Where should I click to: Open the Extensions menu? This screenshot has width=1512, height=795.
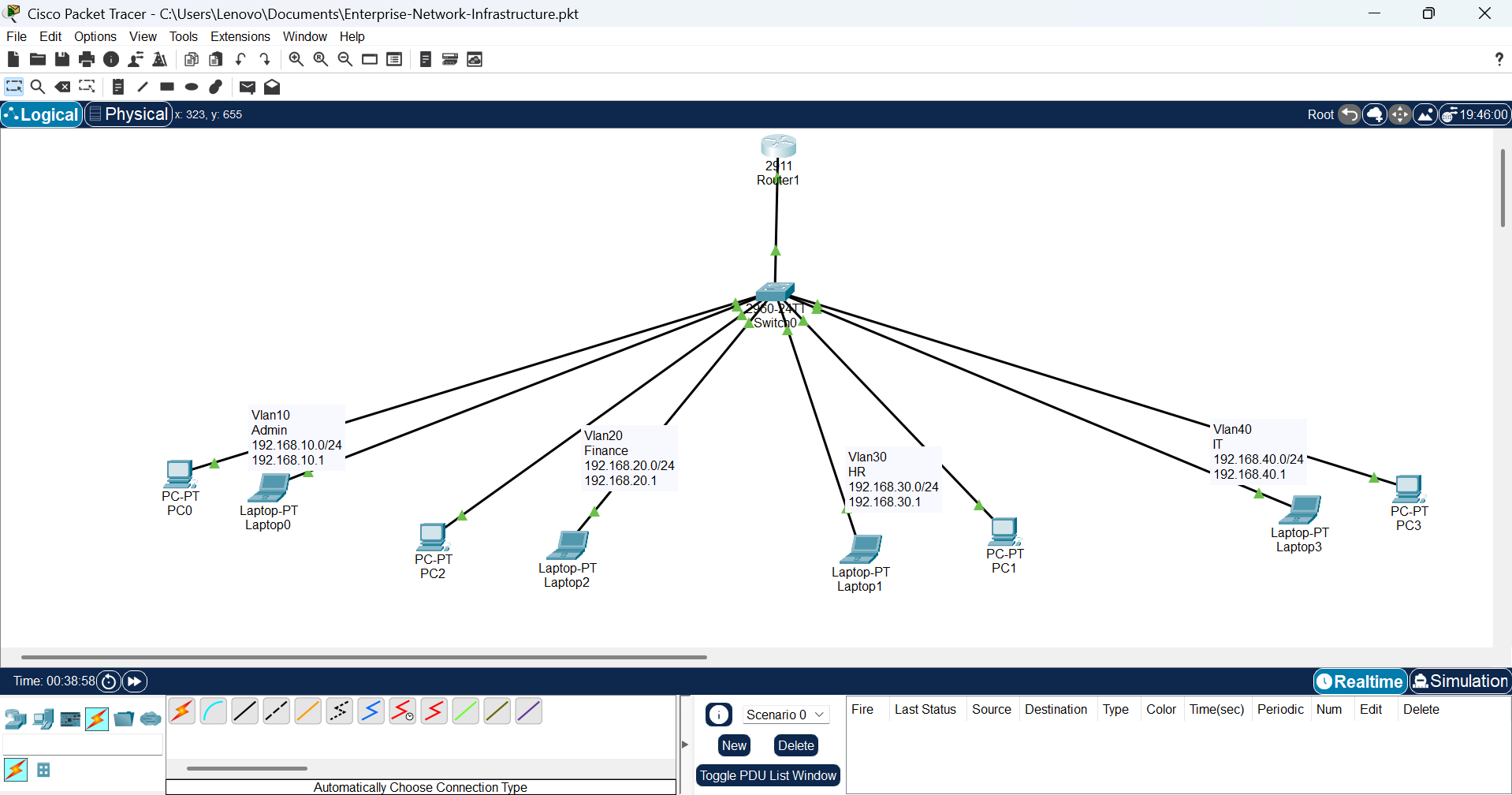(240, 36)
